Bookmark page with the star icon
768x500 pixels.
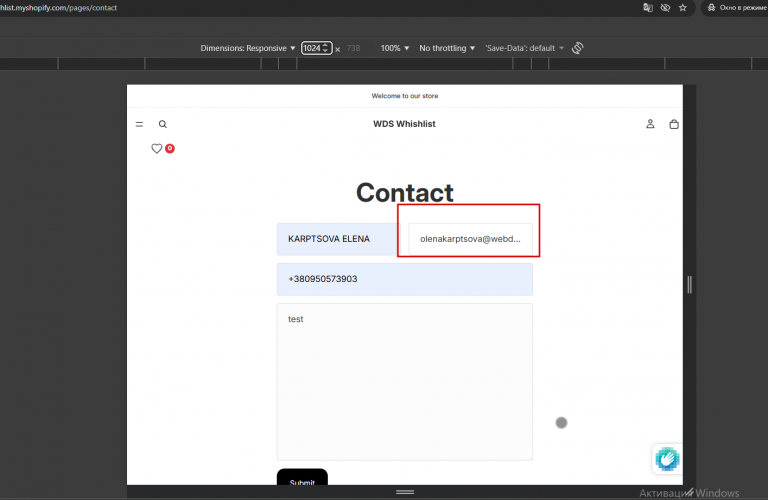coord(683,8)
